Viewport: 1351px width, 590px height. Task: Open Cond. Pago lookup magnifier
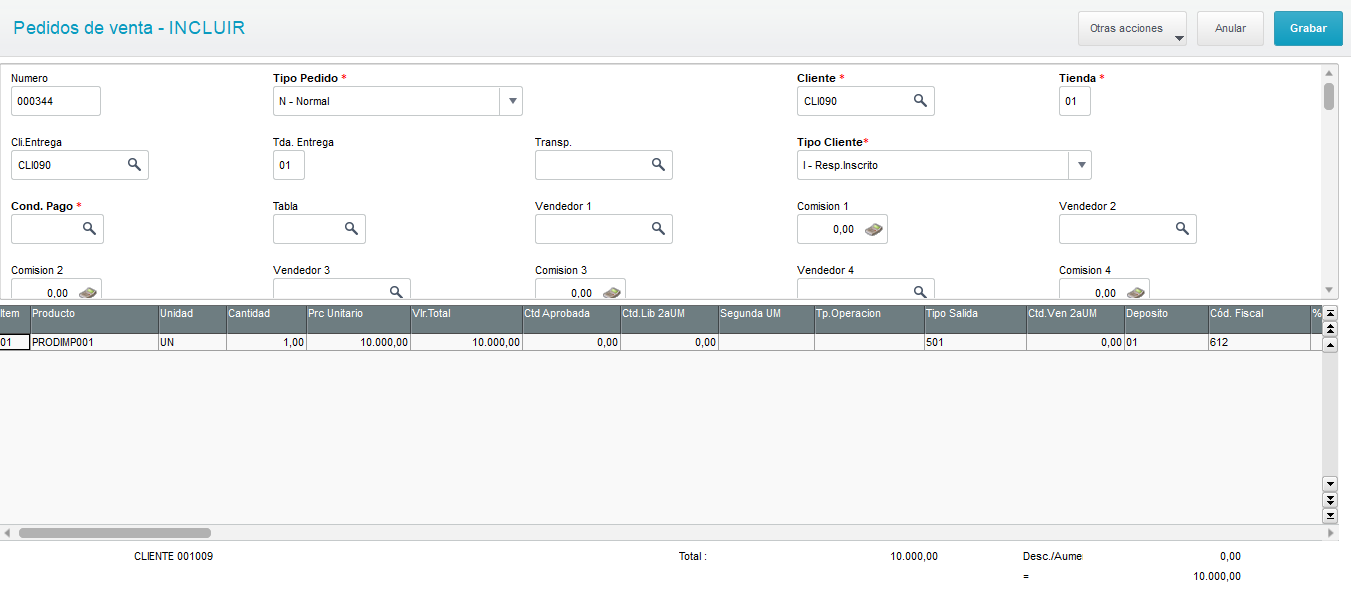click(89, 229)
